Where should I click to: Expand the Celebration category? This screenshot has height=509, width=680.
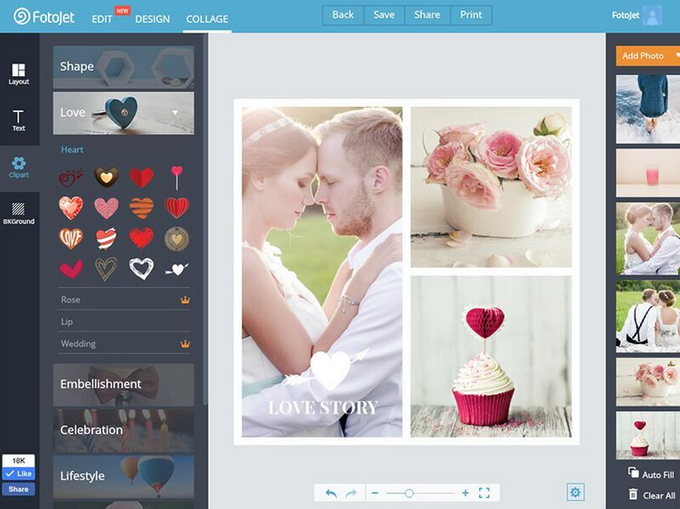point(124,431)
